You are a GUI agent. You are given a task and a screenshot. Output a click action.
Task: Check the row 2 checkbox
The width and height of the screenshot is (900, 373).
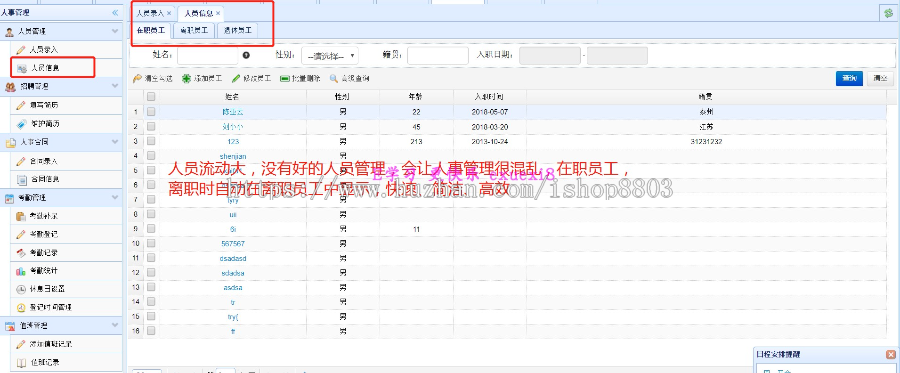tap(151, 126)
